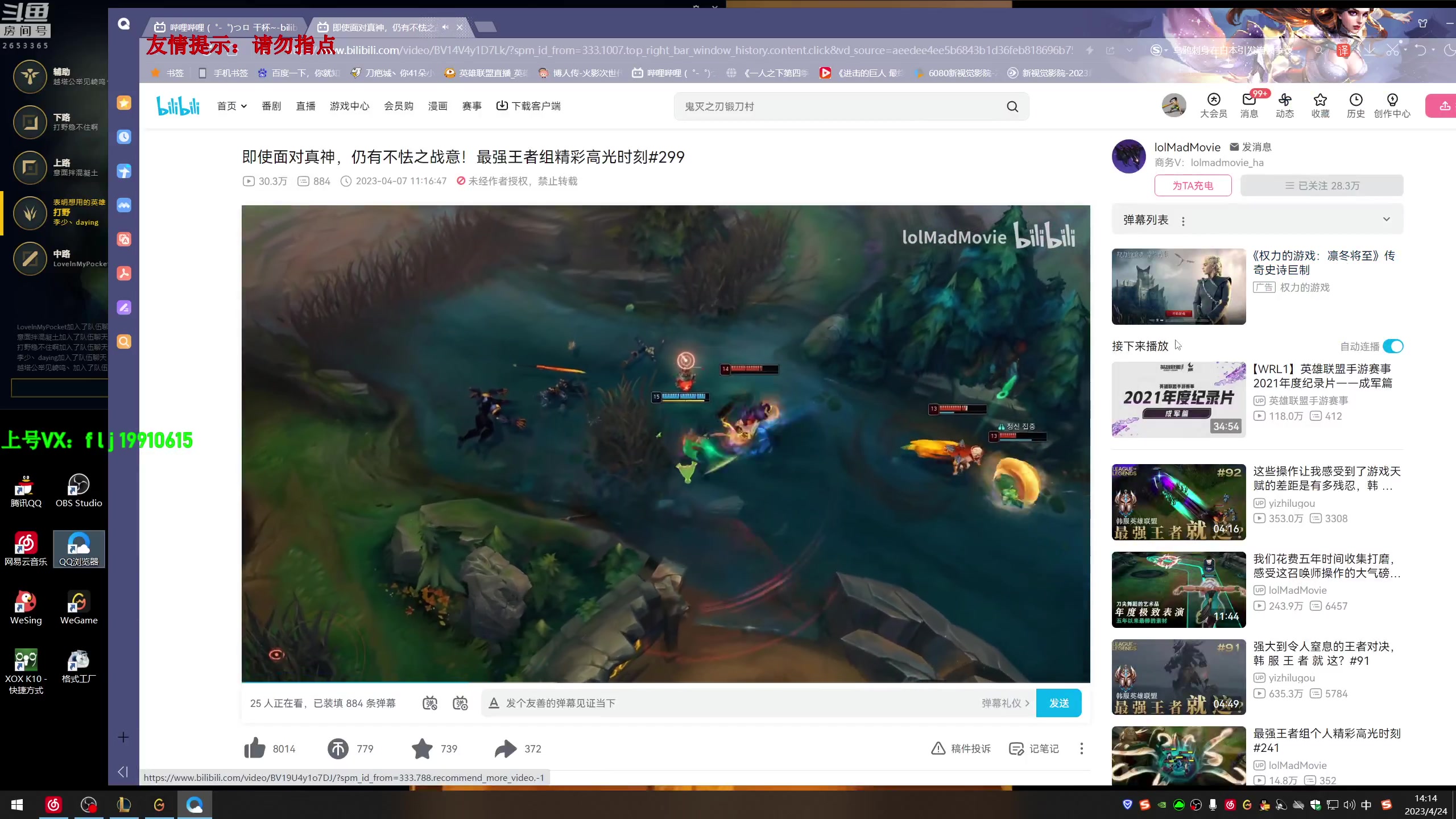Open lolMadMovie uploader avatar
Viewport: 1456px width, 819px height.
[1128, 156]
